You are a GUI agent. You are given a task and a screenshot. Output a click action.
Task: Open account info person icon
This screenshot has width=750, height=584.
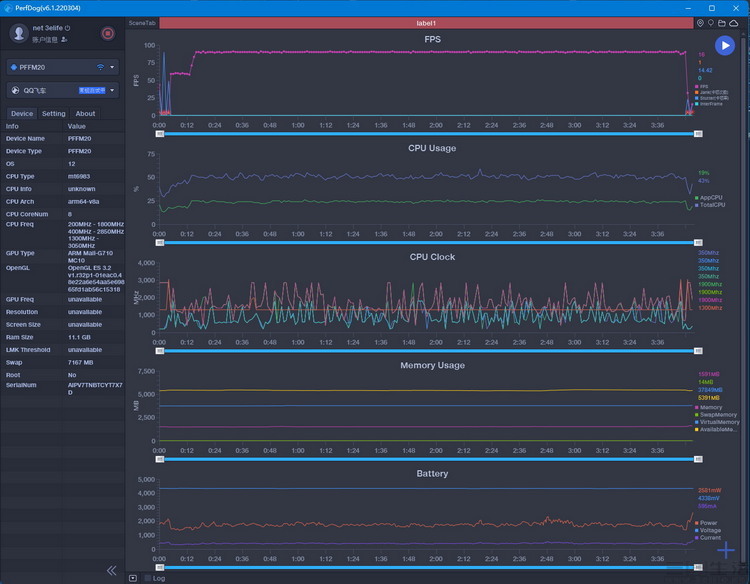[x=64, y=40]
